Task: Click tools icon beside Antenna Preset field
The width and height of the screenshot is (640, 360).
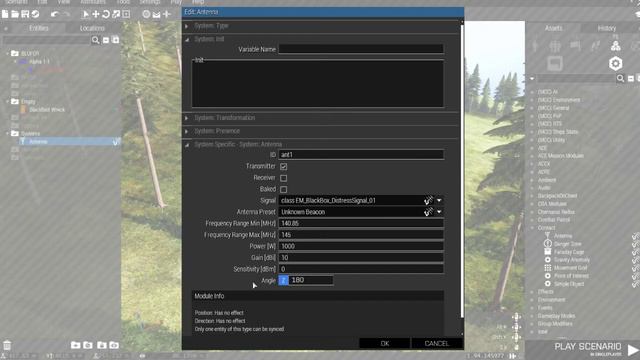Action: click(x=428, y=212)
